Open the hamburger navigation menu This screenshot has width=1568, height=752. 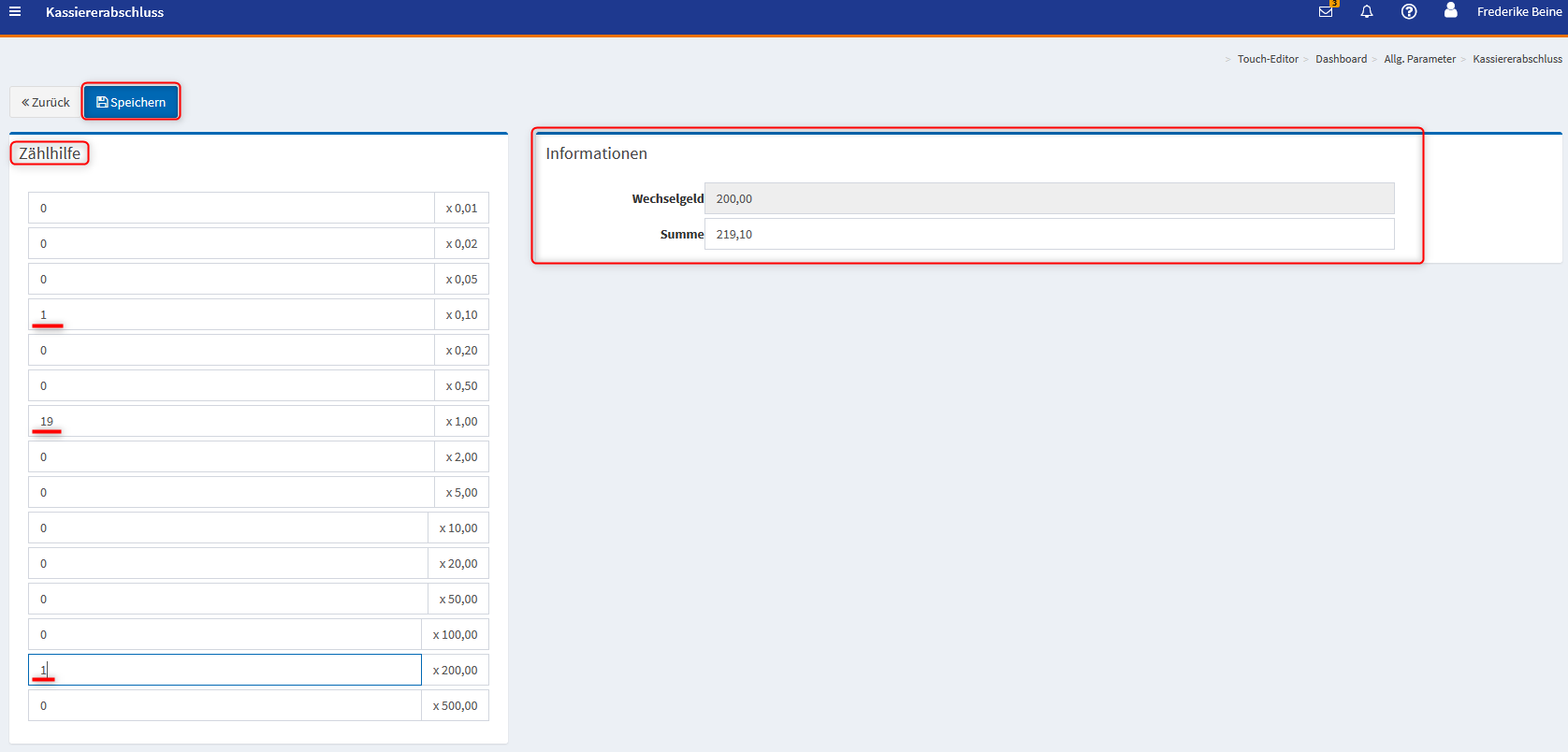[15, 12]
